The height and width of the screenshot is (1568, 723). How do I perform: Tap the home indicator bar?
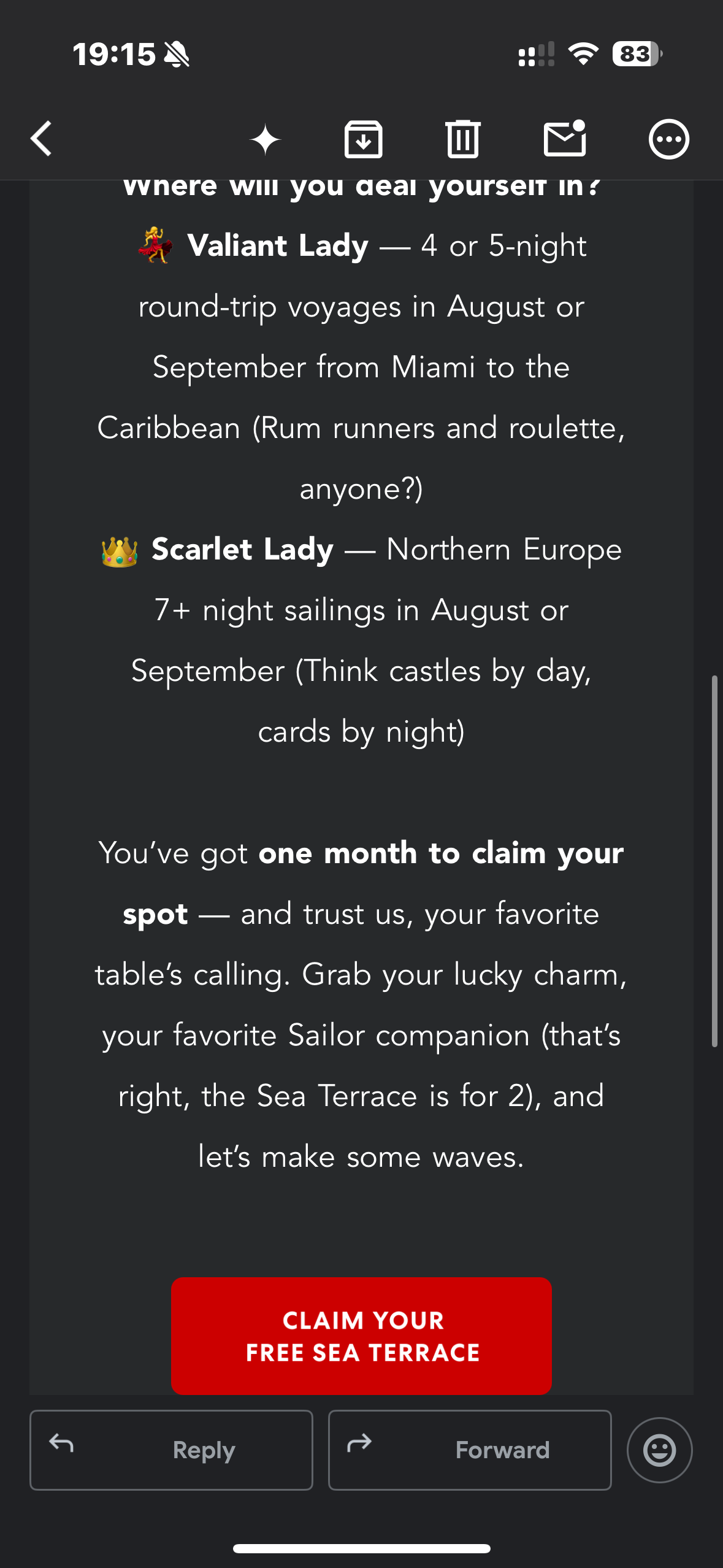361,1548
